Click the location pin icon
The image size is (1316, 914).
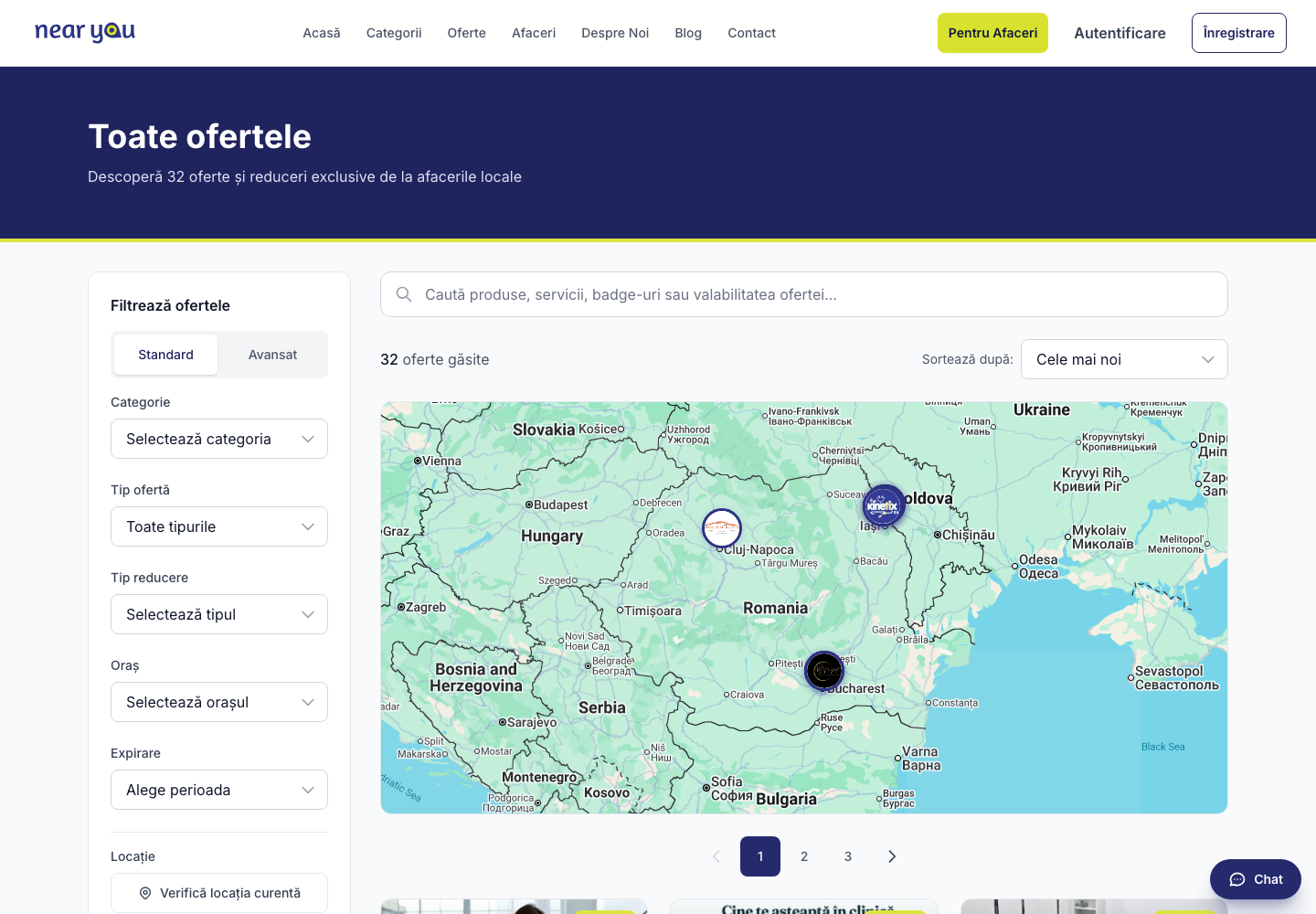click(x=145, y=893)
